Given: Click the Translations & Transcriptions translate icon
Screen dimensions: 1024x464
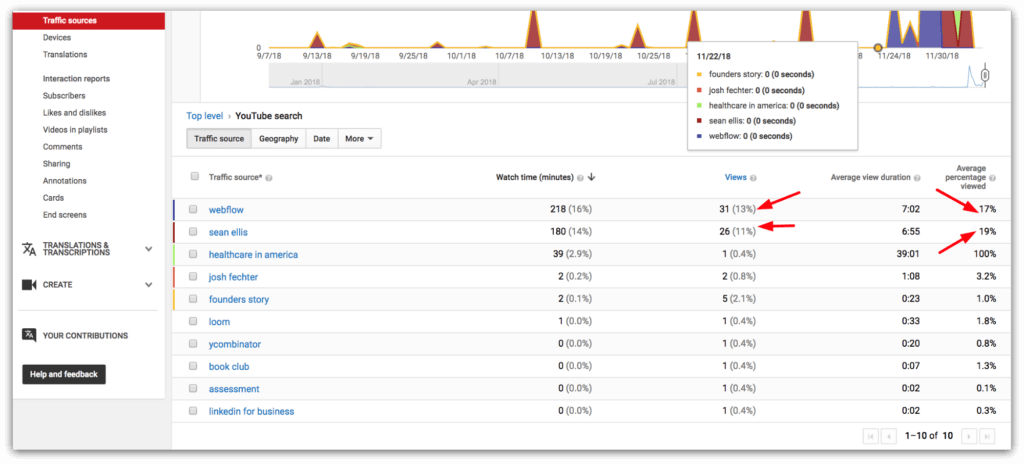Looking at the screenshot, I should [29, 249].
